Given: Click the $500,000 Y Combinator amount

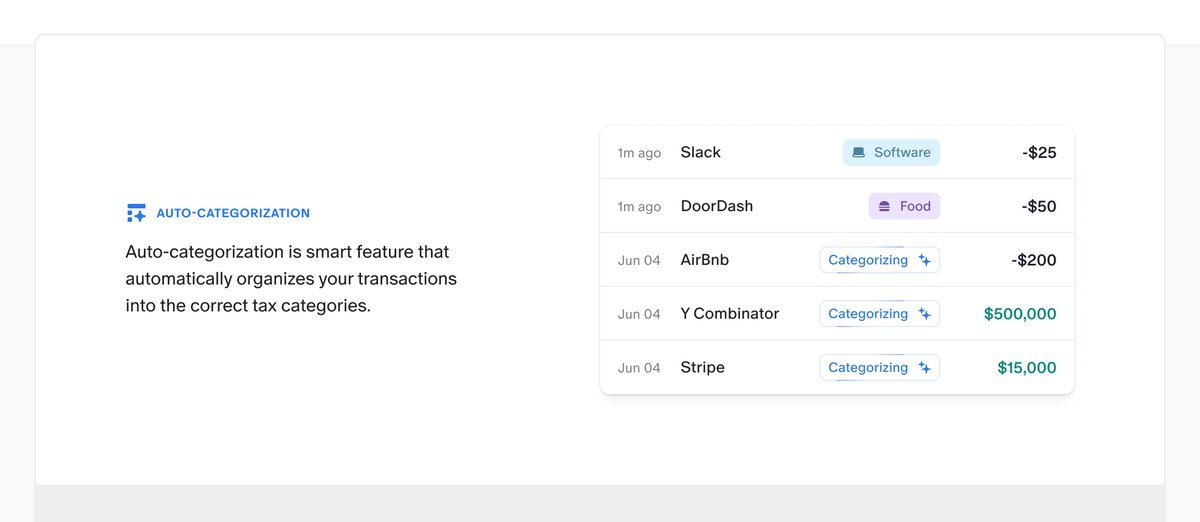Looking at the screenshot, I should 1020,314.
